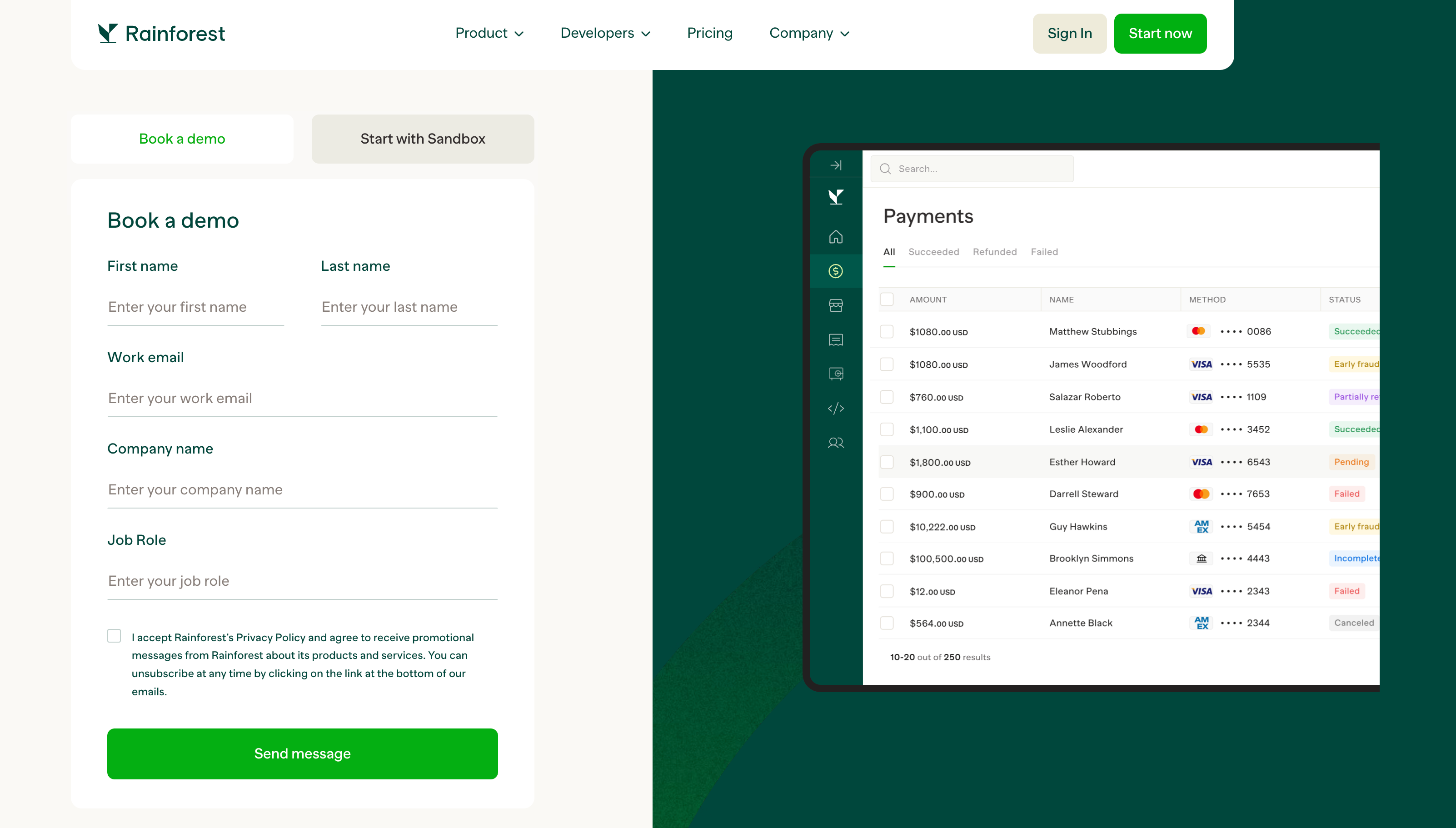Open the developer code icon
The width and height of the screenshot is (1456, 828).
click(x=836, y=408)
